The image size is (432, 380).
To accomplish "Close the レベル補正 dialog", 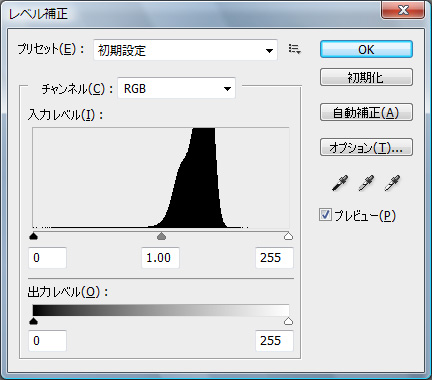I will coord(403,10).
